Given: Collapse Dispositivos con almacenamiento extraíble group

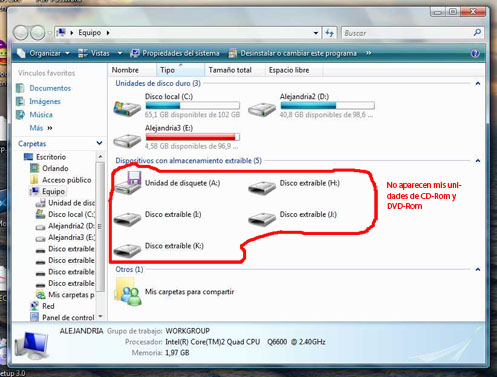Looking at the screenshot, I should pos(478,161).
